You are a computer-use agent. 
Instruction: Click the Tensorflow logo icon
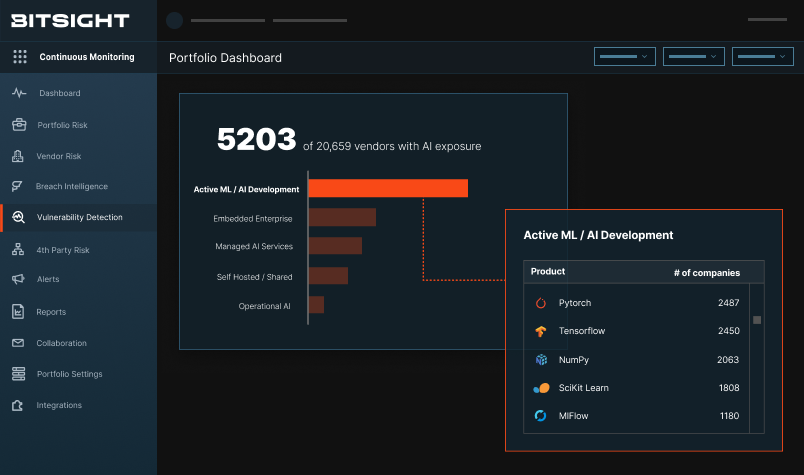coord(541,331)
